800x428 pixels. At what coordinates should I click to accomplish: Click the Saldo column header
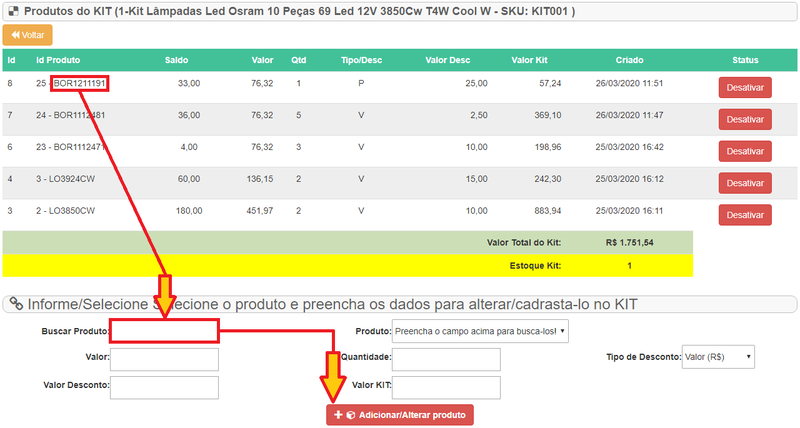tap(177, 60)
